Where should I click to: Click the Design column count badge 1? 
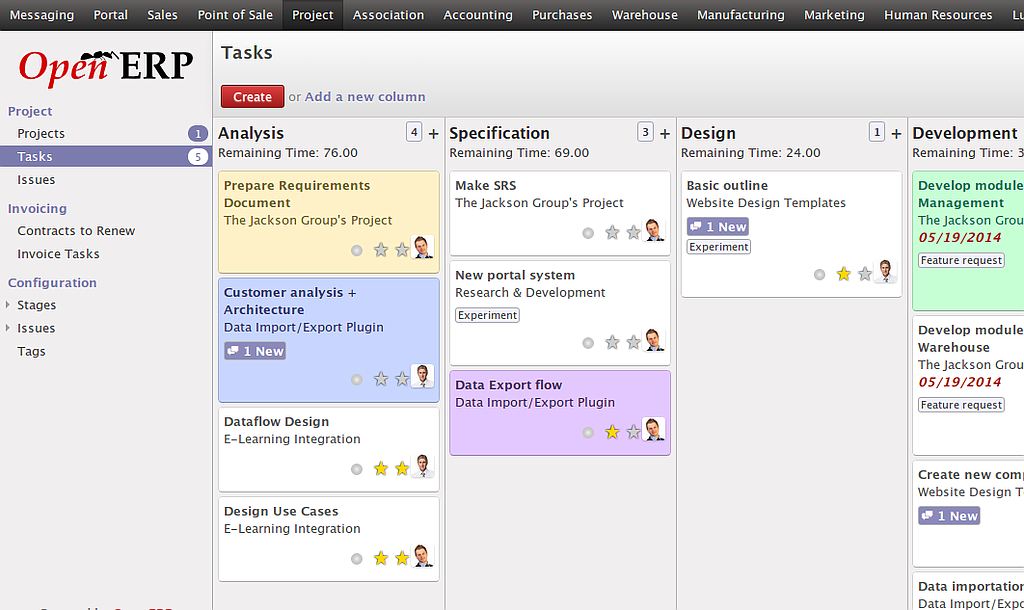coord(876,132)
